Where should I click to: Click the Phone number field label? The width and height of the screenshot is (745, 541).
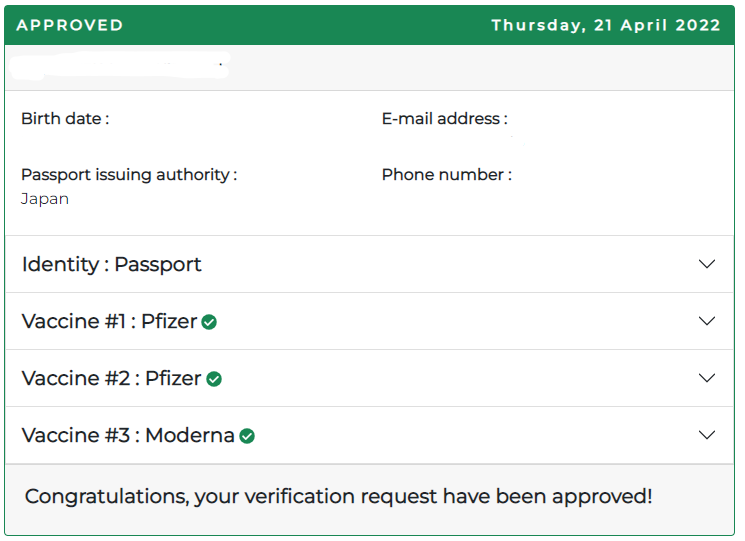(447, 175)
